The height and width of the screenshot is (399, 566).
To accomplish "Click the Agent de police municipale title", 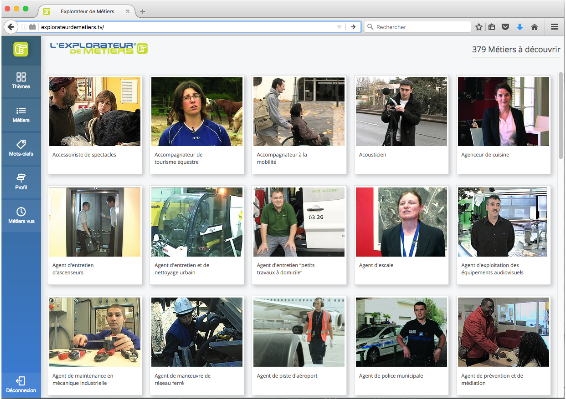I will pos(391,376).
